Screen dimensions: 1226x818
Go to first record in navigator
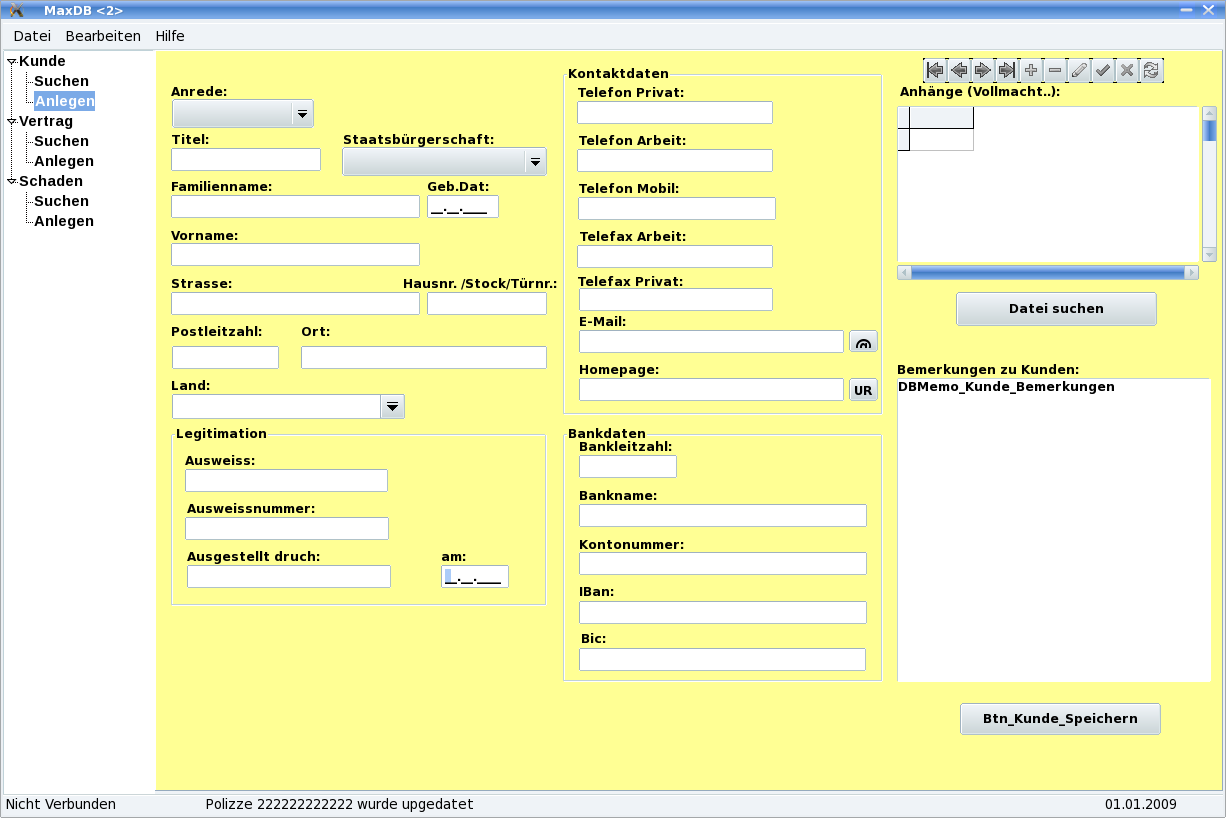(x=935, y=70)
